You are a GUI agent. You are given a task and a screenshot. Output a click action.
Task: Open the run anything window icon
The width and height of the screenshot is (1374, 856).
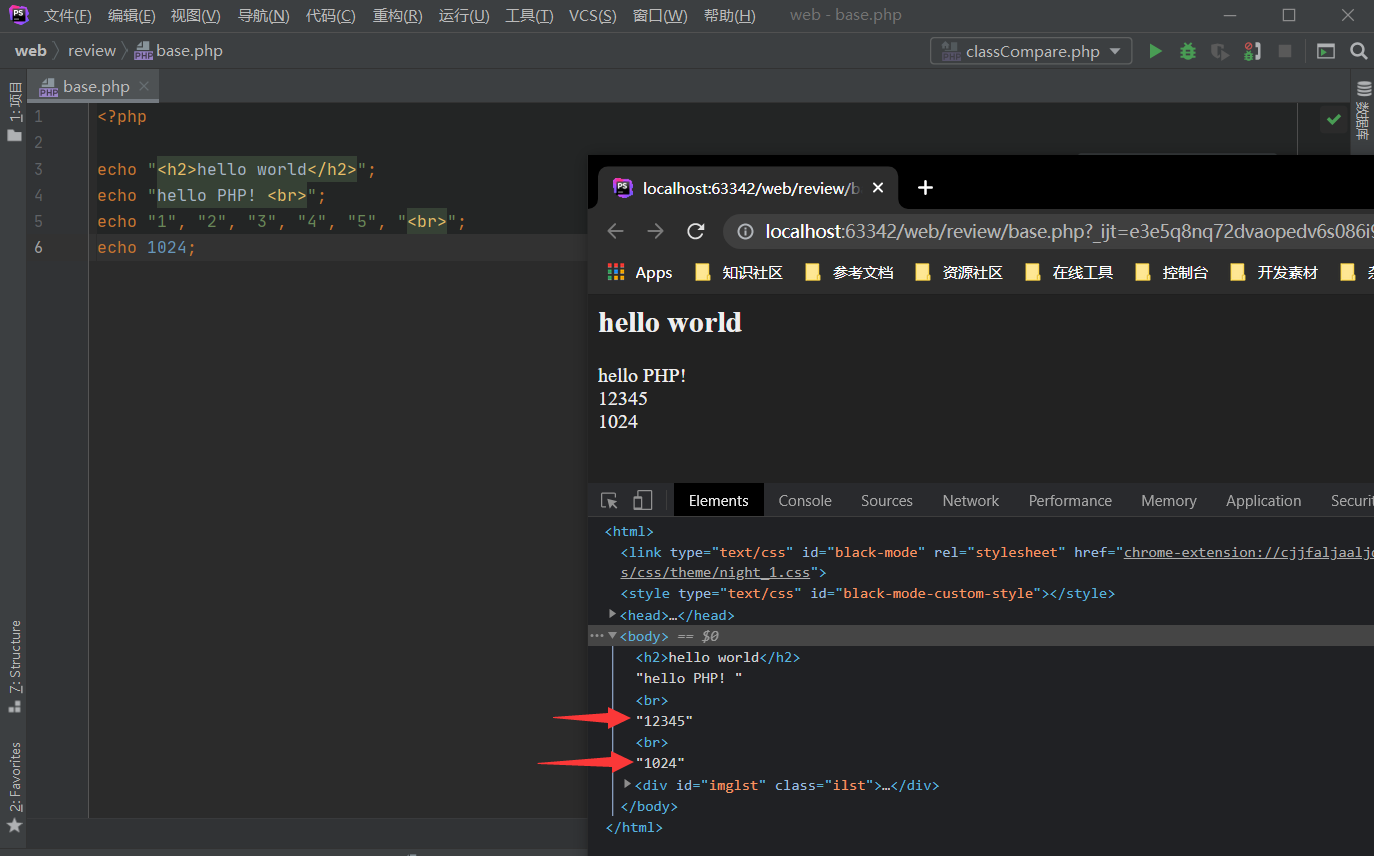[x=1326, y=51]
